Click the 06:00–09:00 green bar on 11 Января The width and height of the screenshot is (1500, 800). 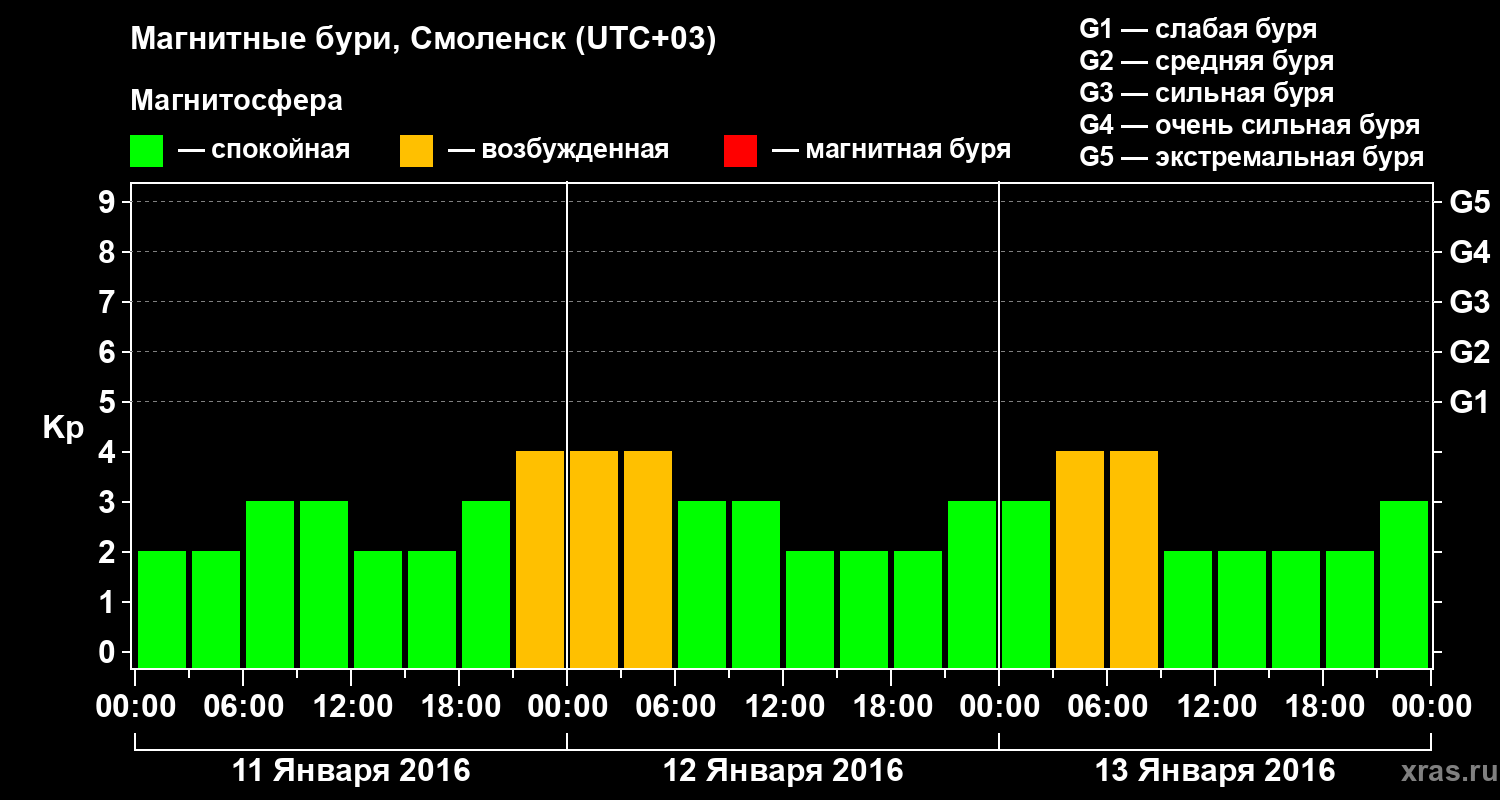pos(270,584)
